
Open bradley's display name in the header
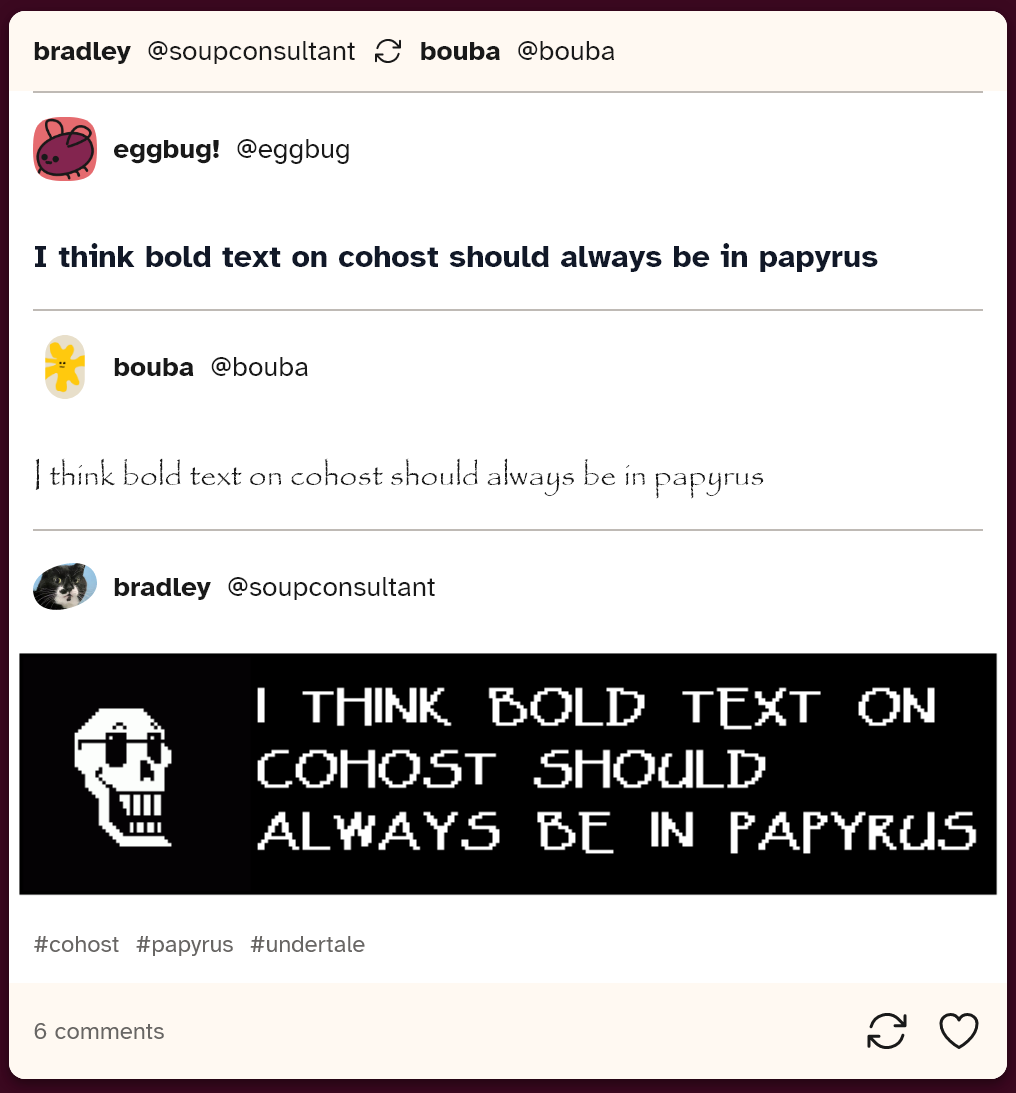pyautogui.click(x=82, y=52)
